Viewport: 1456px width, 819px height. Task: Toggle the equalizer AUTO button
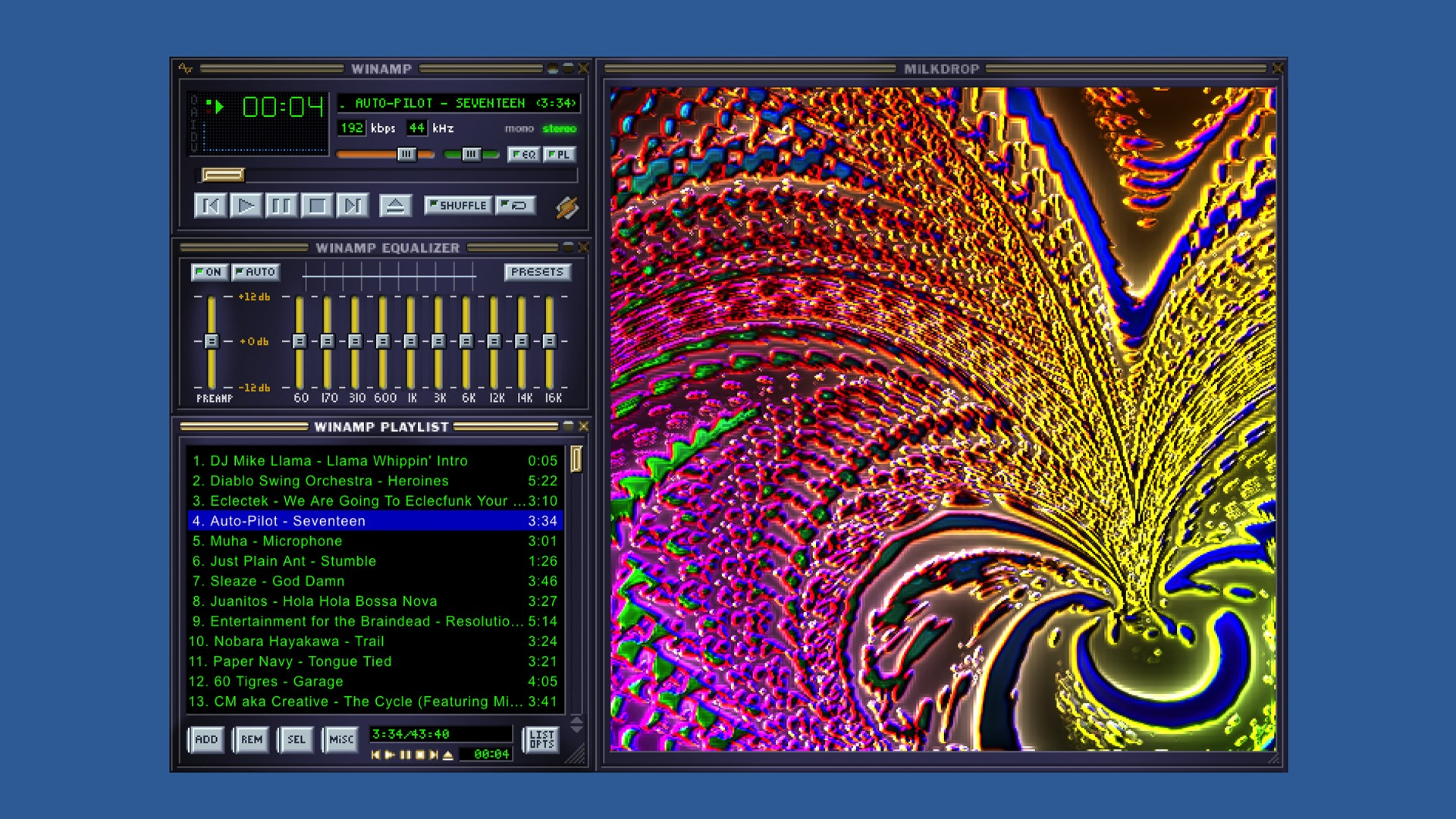tap(256, 271)
